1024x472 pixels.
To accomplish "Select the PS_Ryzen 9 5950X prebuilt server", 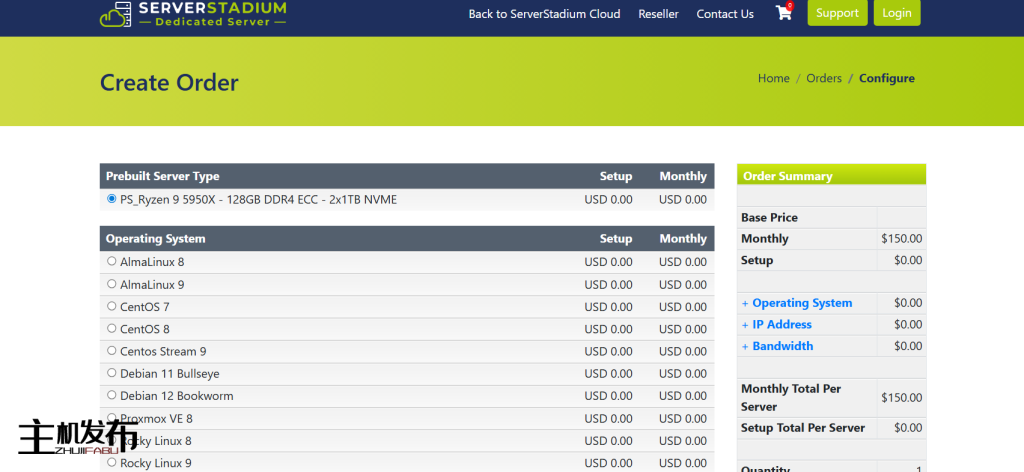I will point(111,199).
